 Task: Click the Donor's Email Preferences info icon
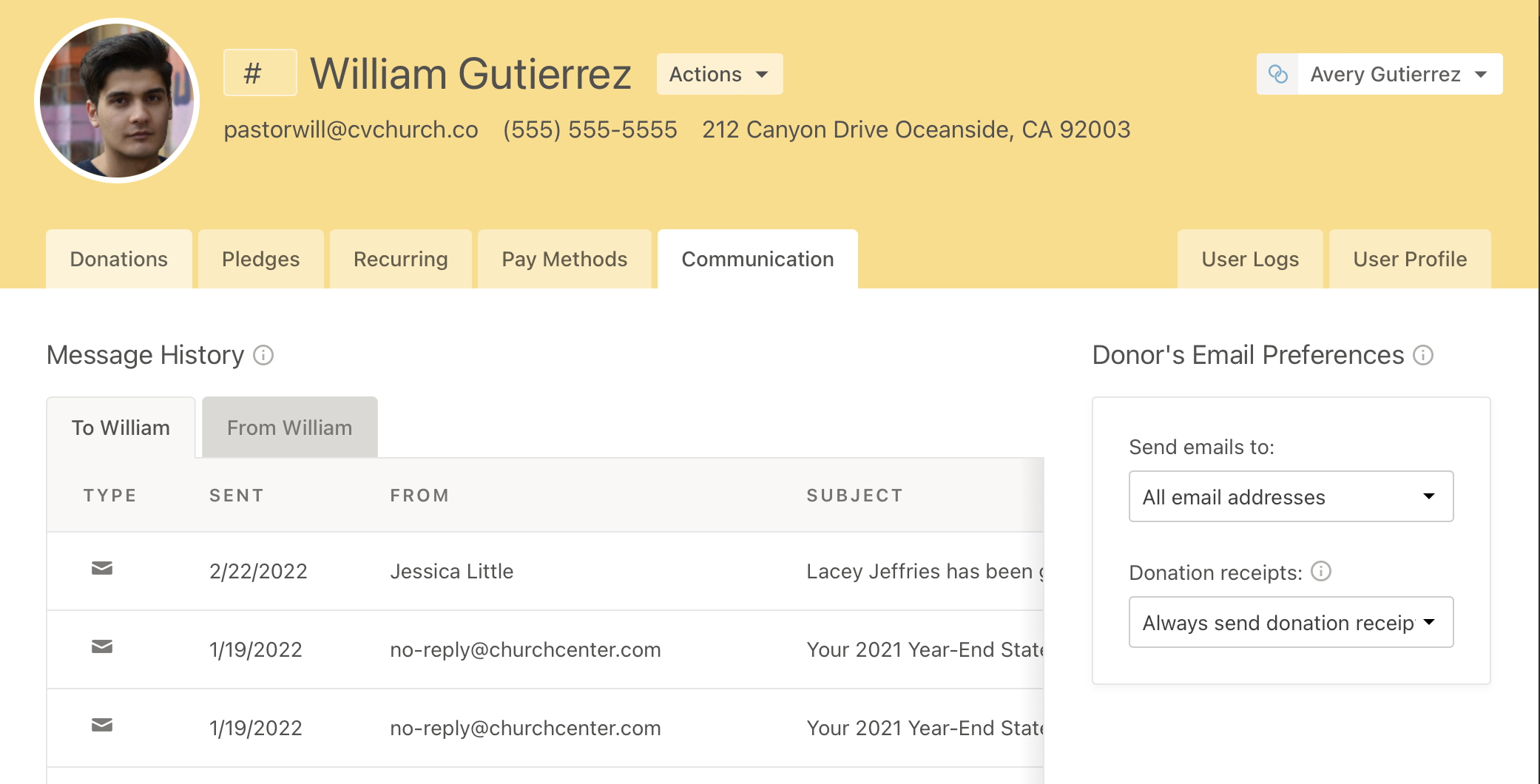pyautogui.click(x=1423, y=355)
